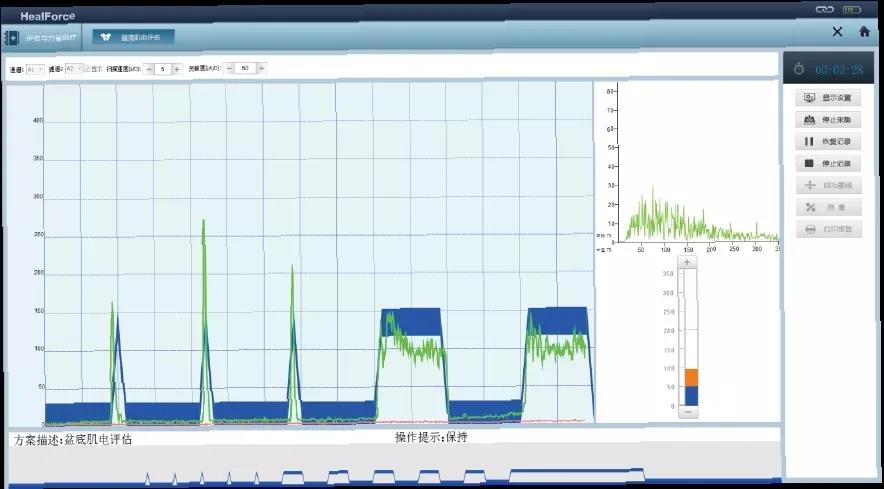The height and width of the screenshot is (489, 884).
Task: Click sensitivity value field showing 50
Action: coord(245,68)
